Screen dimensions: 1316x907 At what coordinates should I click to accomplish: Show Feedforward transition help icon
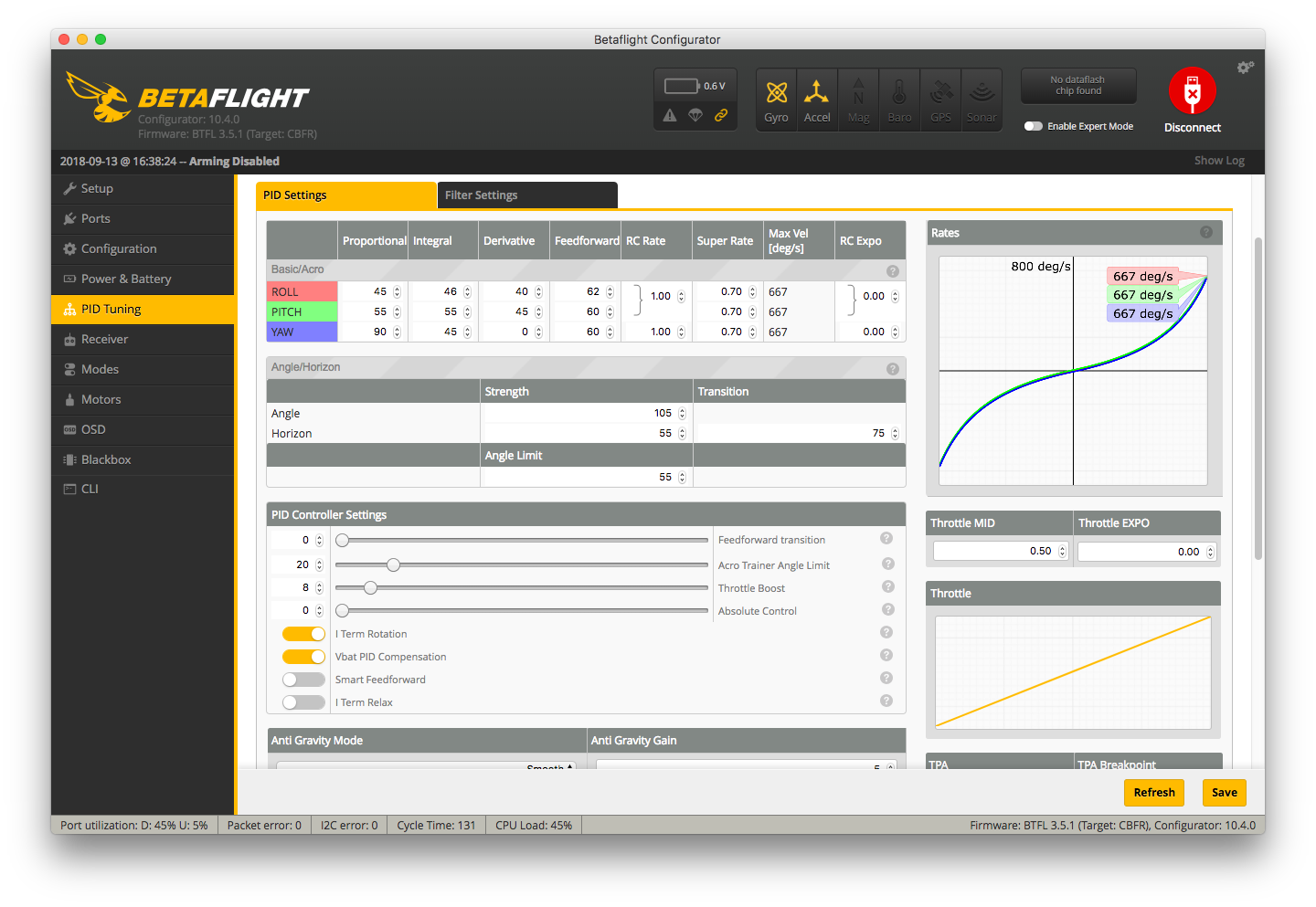886,538
